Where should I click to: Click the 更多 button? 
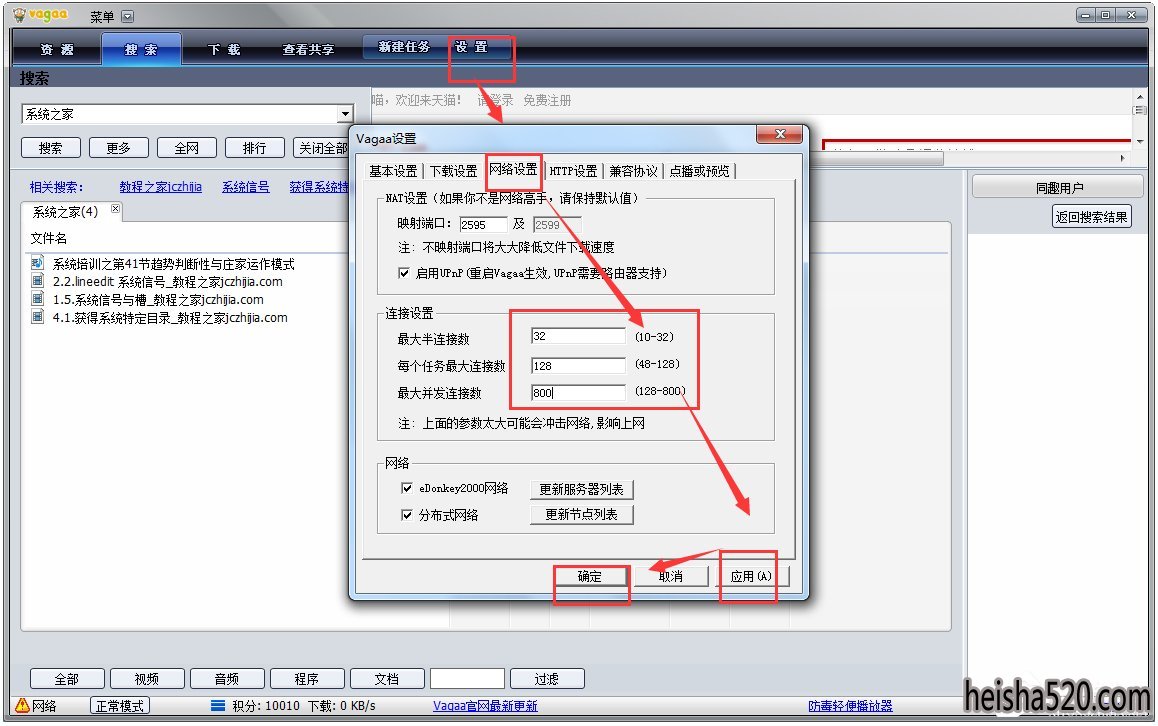coord(118,148)
